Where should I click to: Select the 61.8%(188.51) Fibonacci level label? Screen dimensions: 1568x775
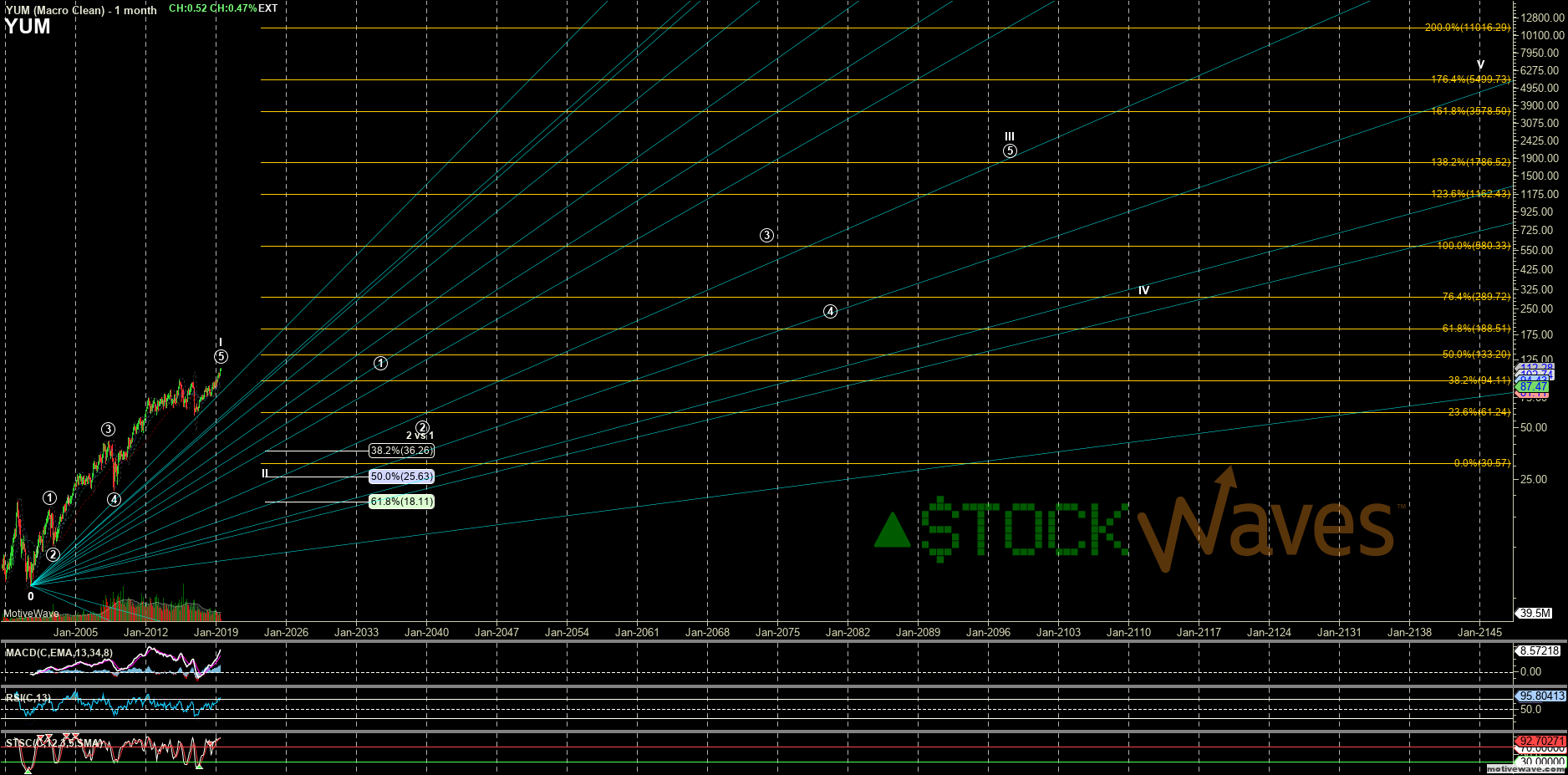(1477, 329)
